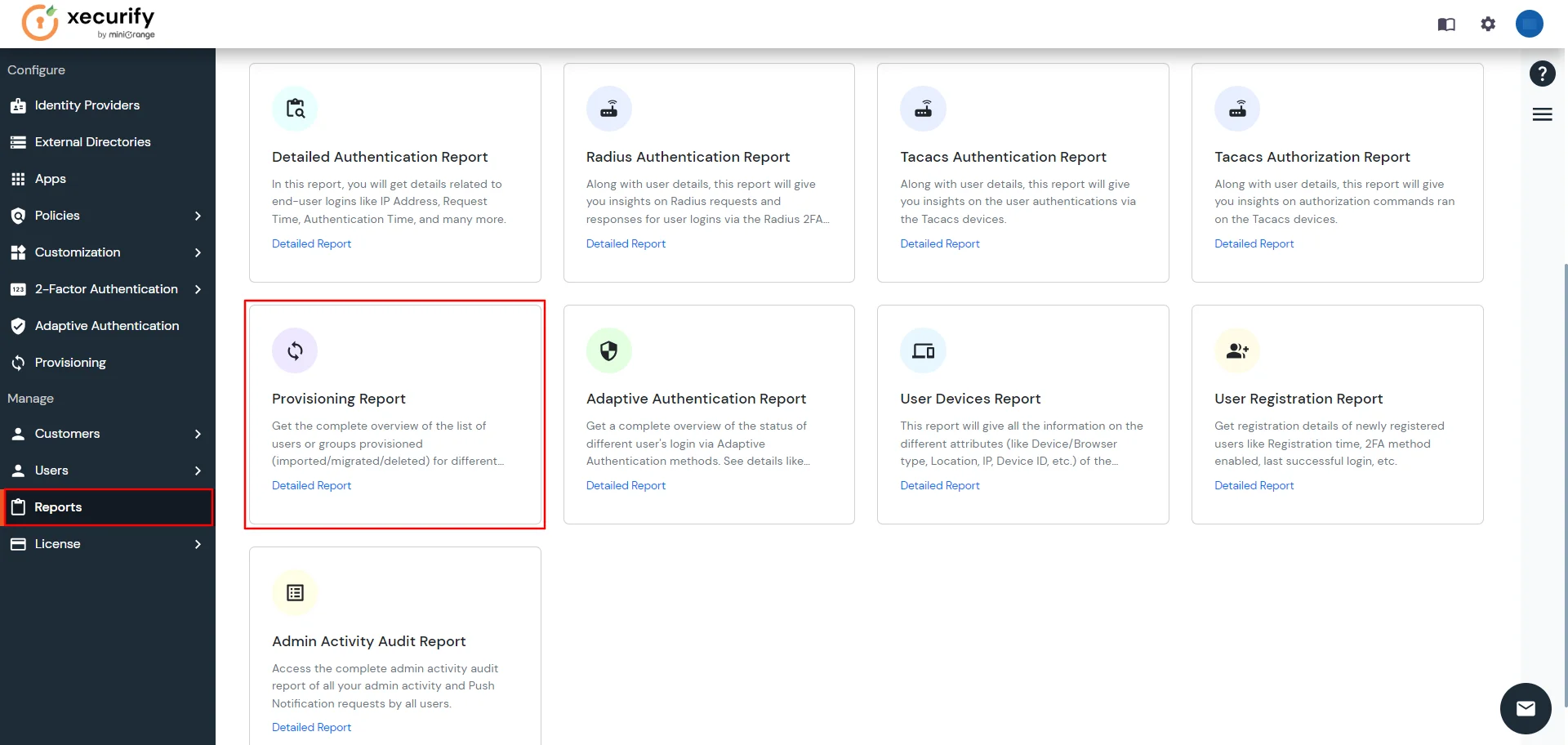Select the Admin Activity Audit Report document icon
The width and height of the screenshot is (1568, 745).
point(295,592)
